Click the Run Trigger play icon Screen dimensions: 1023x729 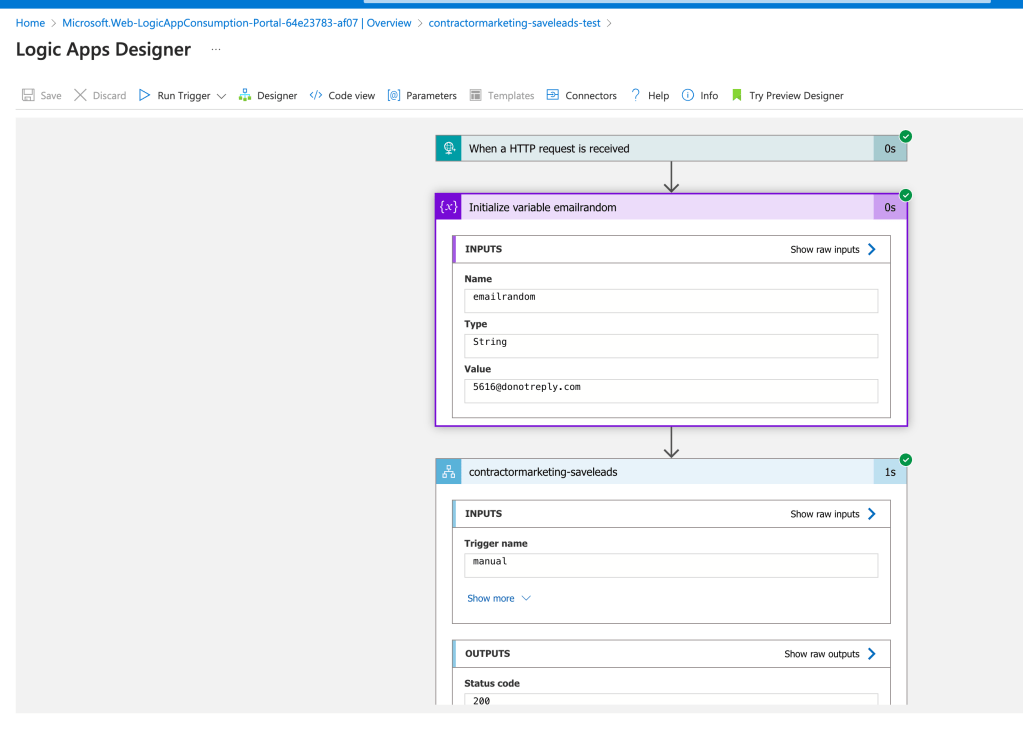pos(144,95)
